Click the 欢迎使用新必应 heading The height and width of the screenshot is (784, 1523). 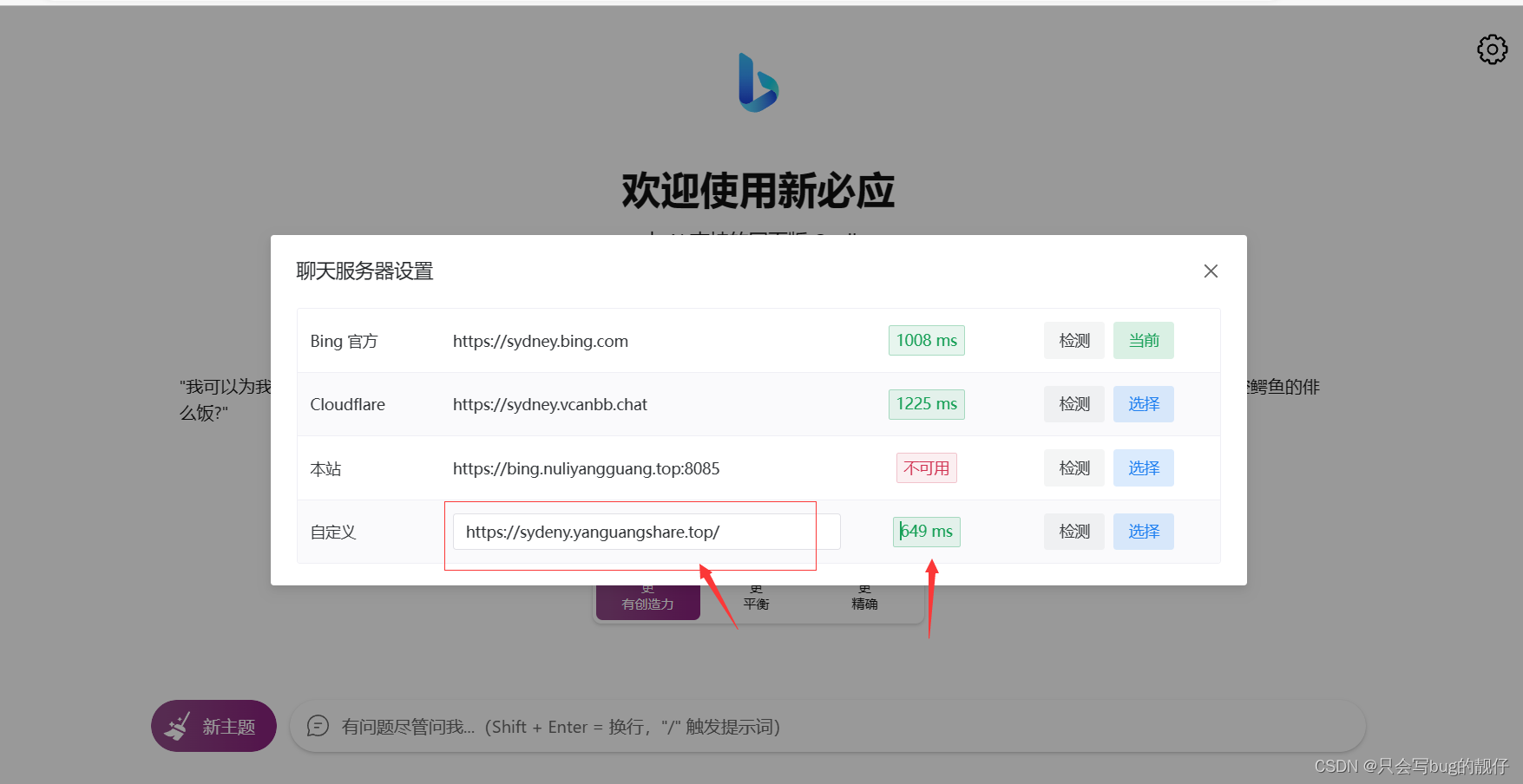coord(758,191)
